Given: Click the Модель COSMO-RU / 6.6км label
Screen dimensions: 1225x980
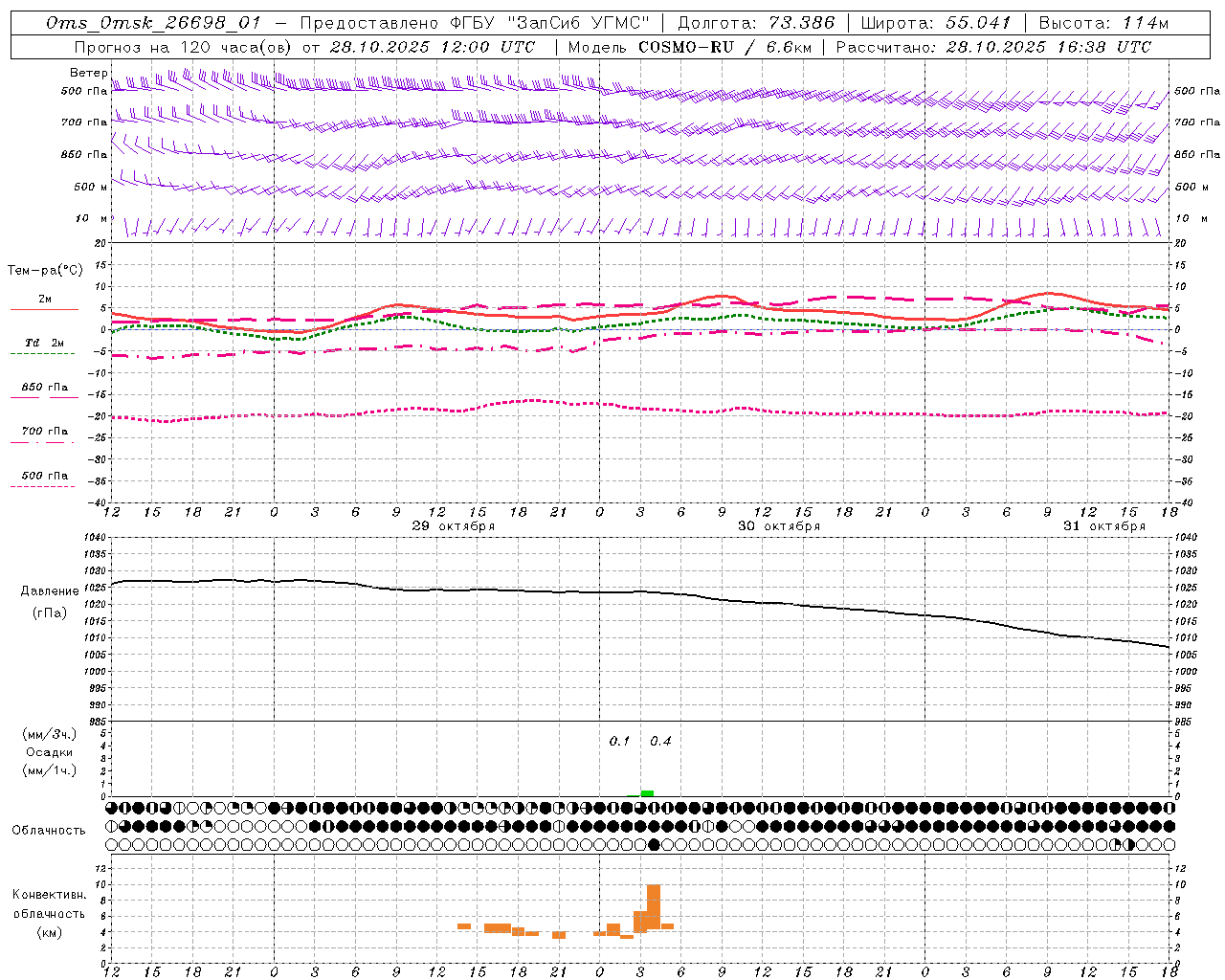Looking at the screenshot, I should [x=690, y=47].
